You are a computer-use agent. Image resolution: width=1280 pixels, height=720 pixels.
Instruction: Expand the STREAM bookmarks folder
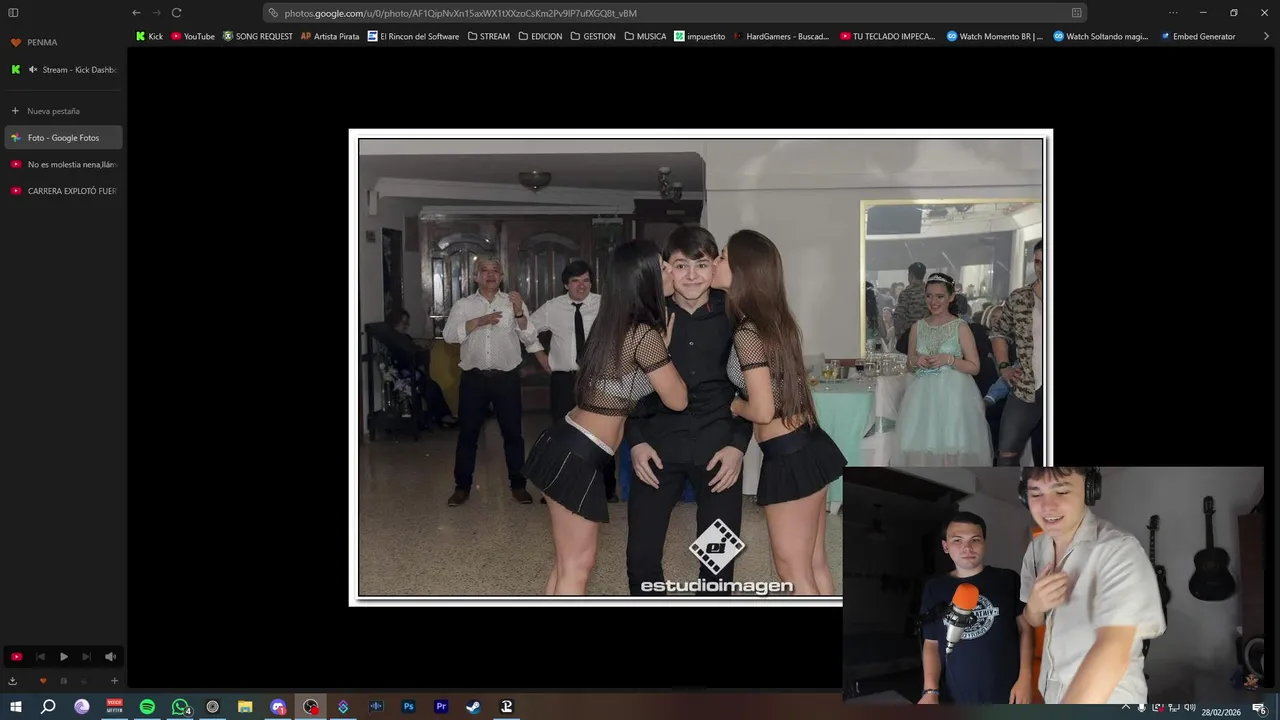click(488, 36)
